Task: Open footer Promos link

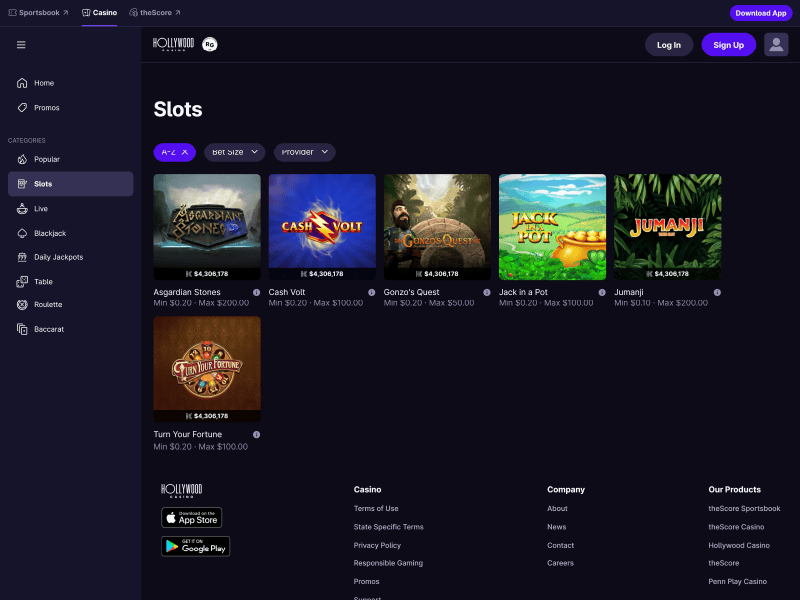Action: (366, 582)
